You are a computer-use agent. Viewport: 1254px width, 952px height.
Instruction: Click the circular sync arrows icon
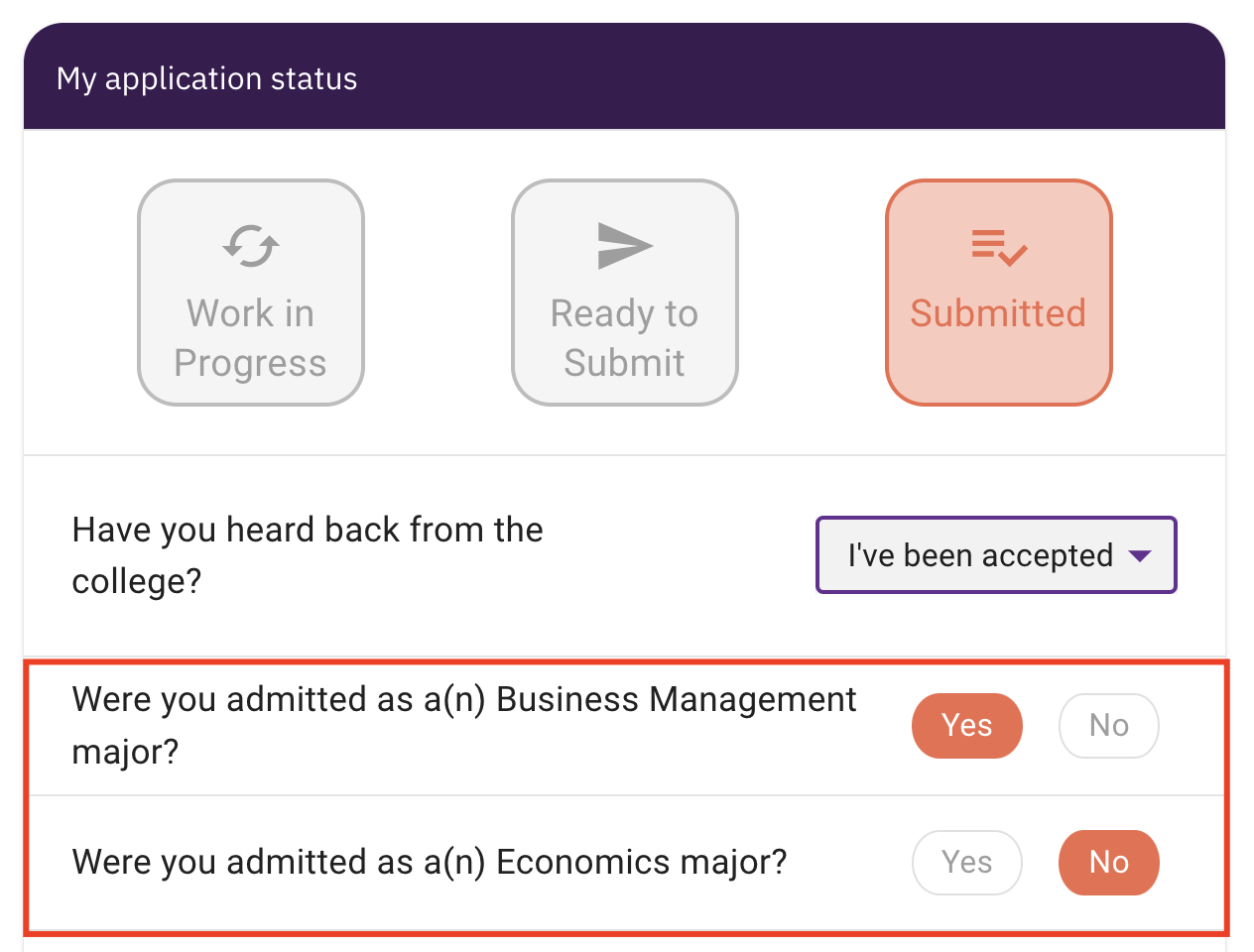(x=251, y=246)
